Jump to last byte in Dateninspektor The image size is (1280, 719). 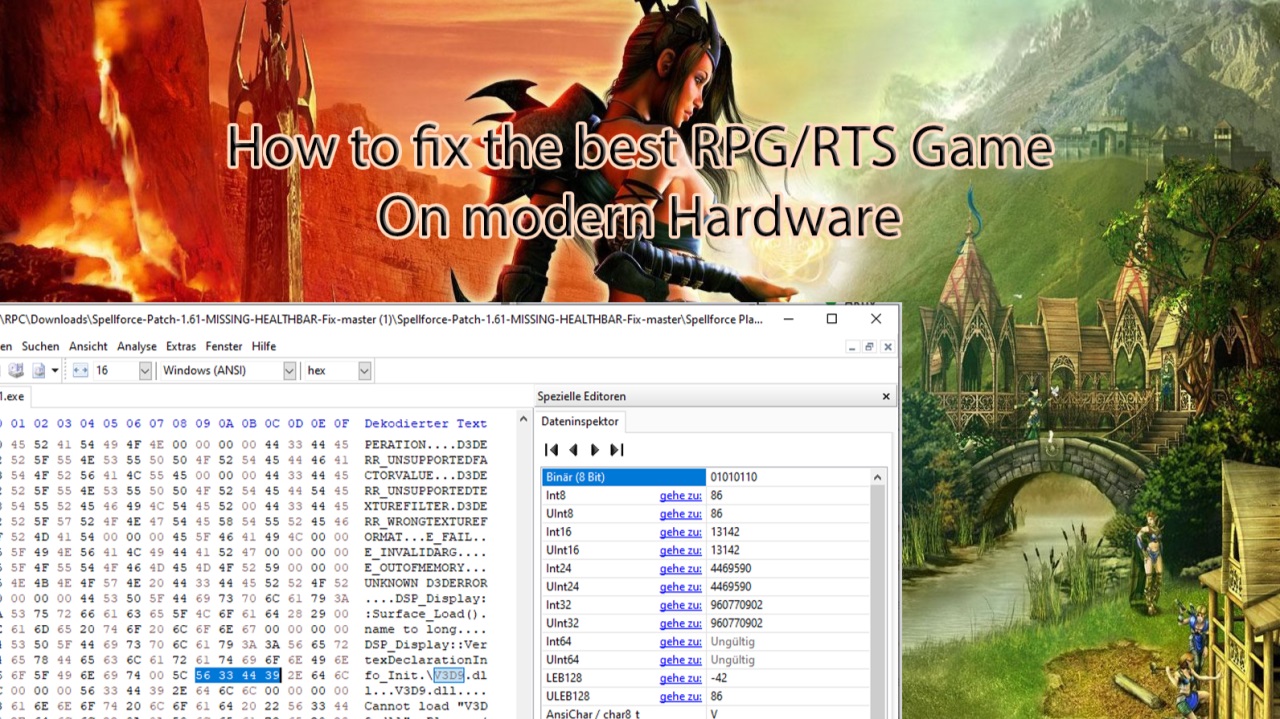click(x=617, y=450)
